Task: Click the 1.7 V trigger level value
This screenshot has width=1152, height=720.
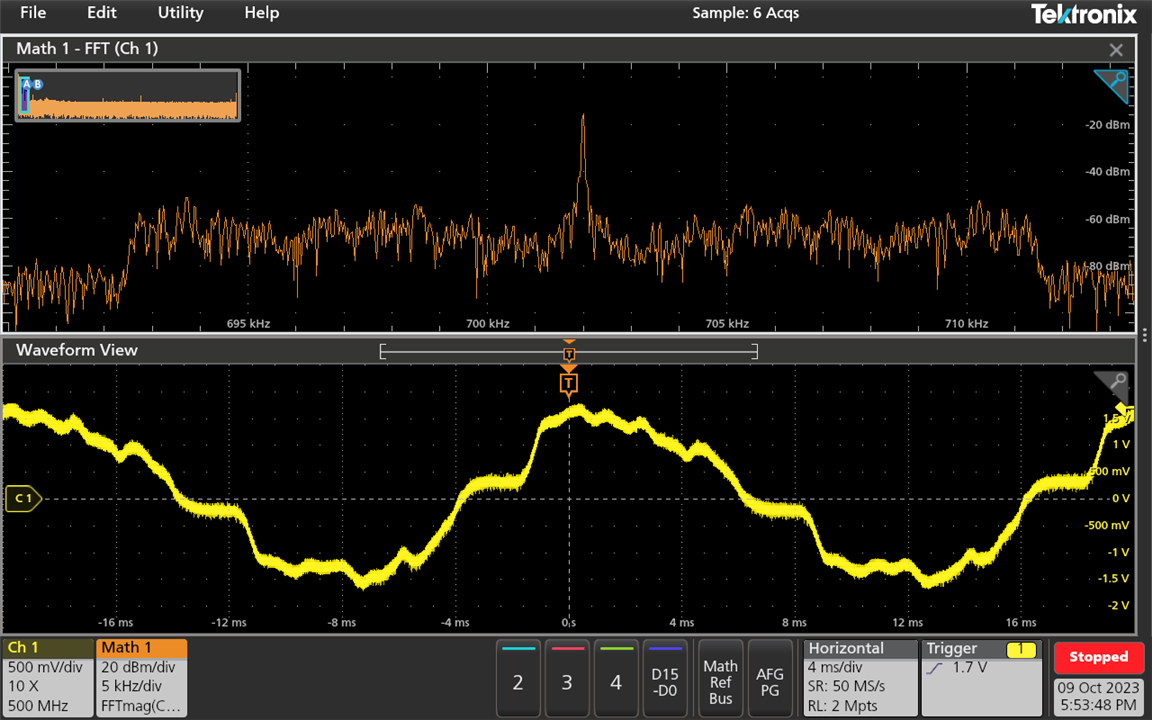Action: 971,668
